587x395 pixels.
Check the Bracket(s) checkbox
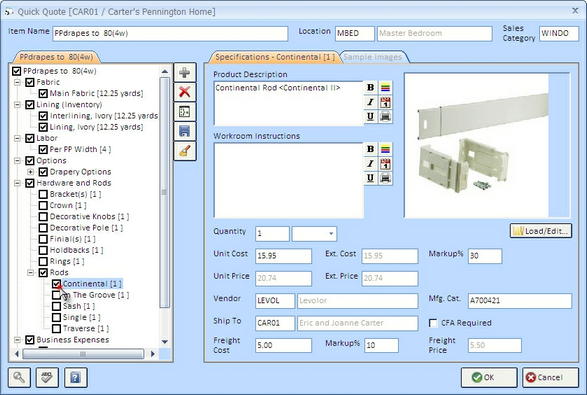tap(43, 194)
